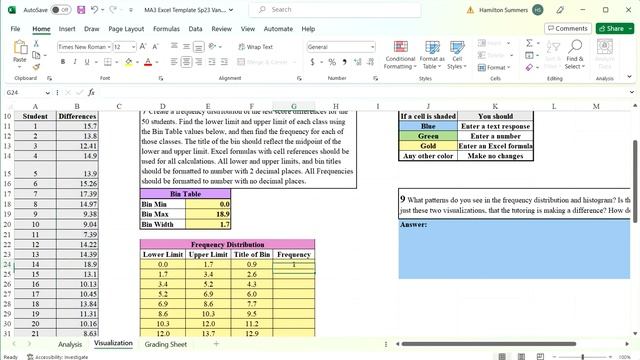The width and height of the screenshot is (640, 360).
Task: Click the Comma Style icon
Action: pos(345,62)
